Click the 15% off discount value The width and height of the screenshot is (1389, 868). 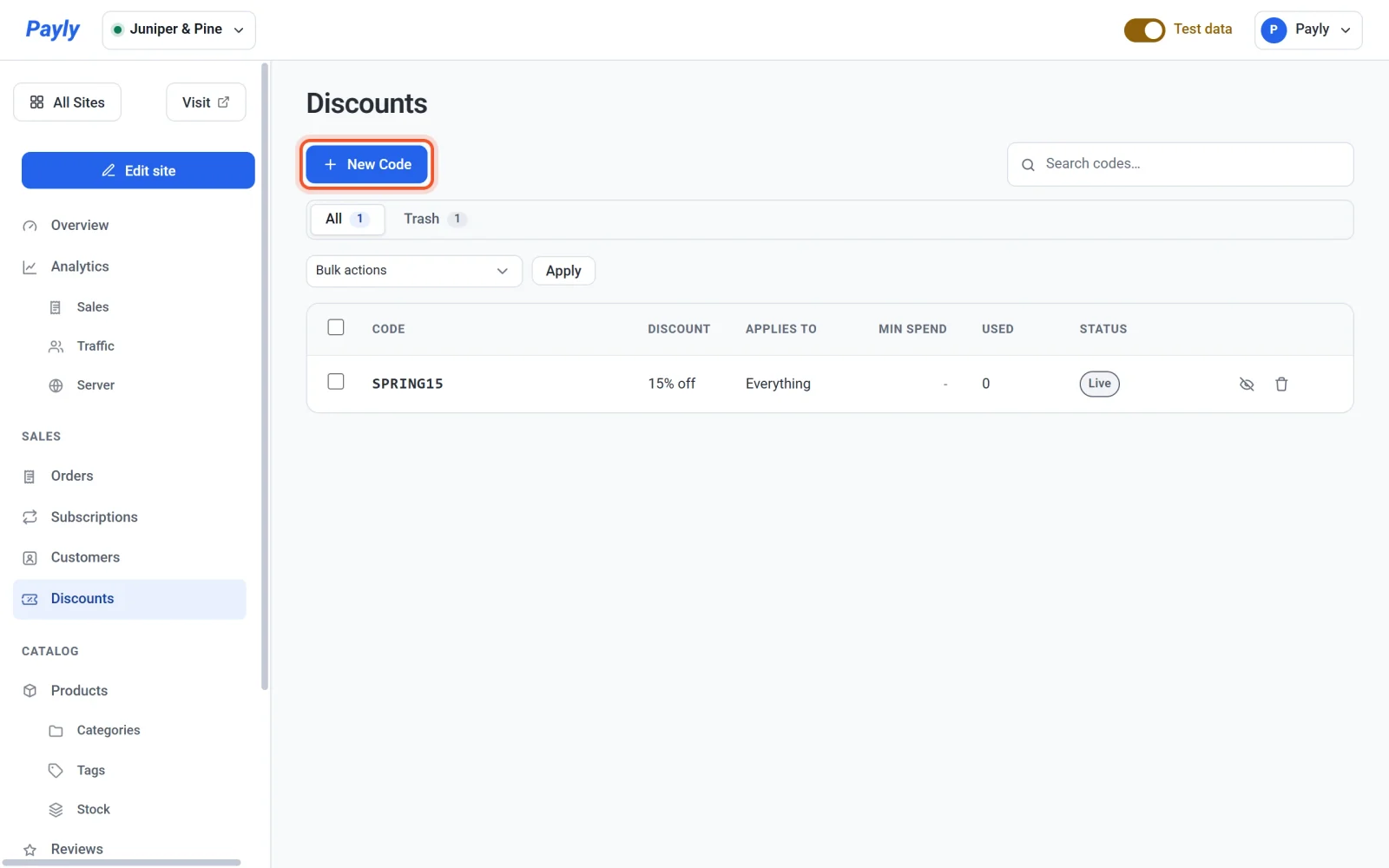(x=671, y=384)
